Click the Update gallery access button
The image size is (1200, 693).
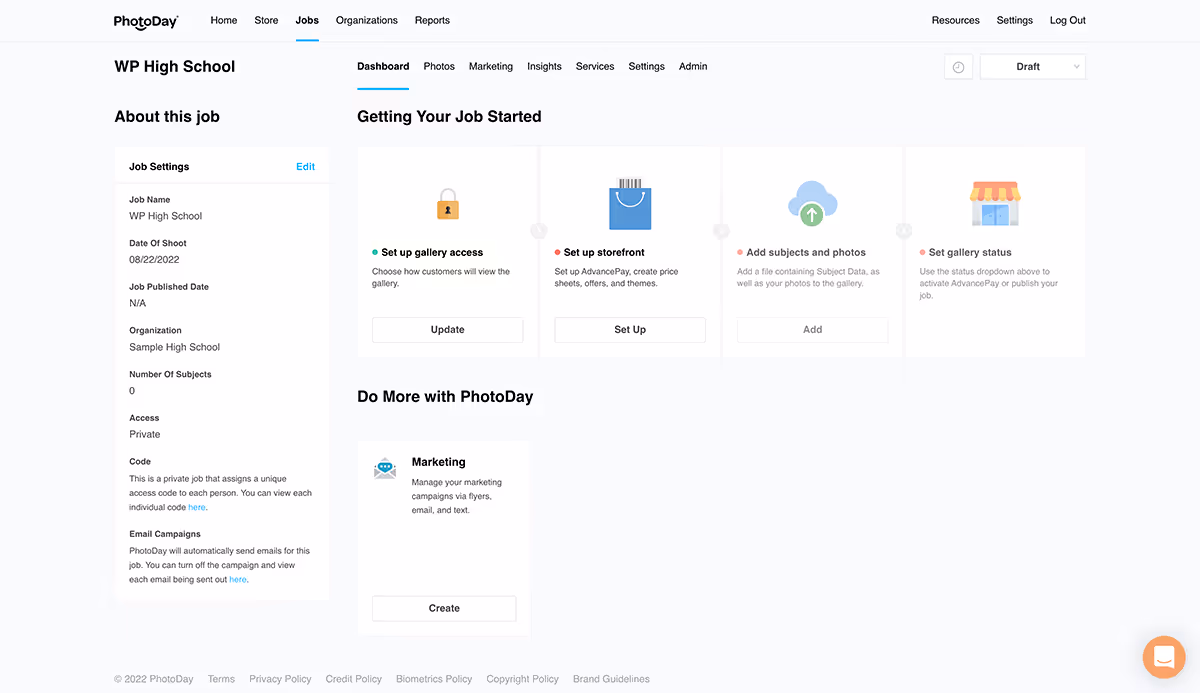tap(448, 330)
